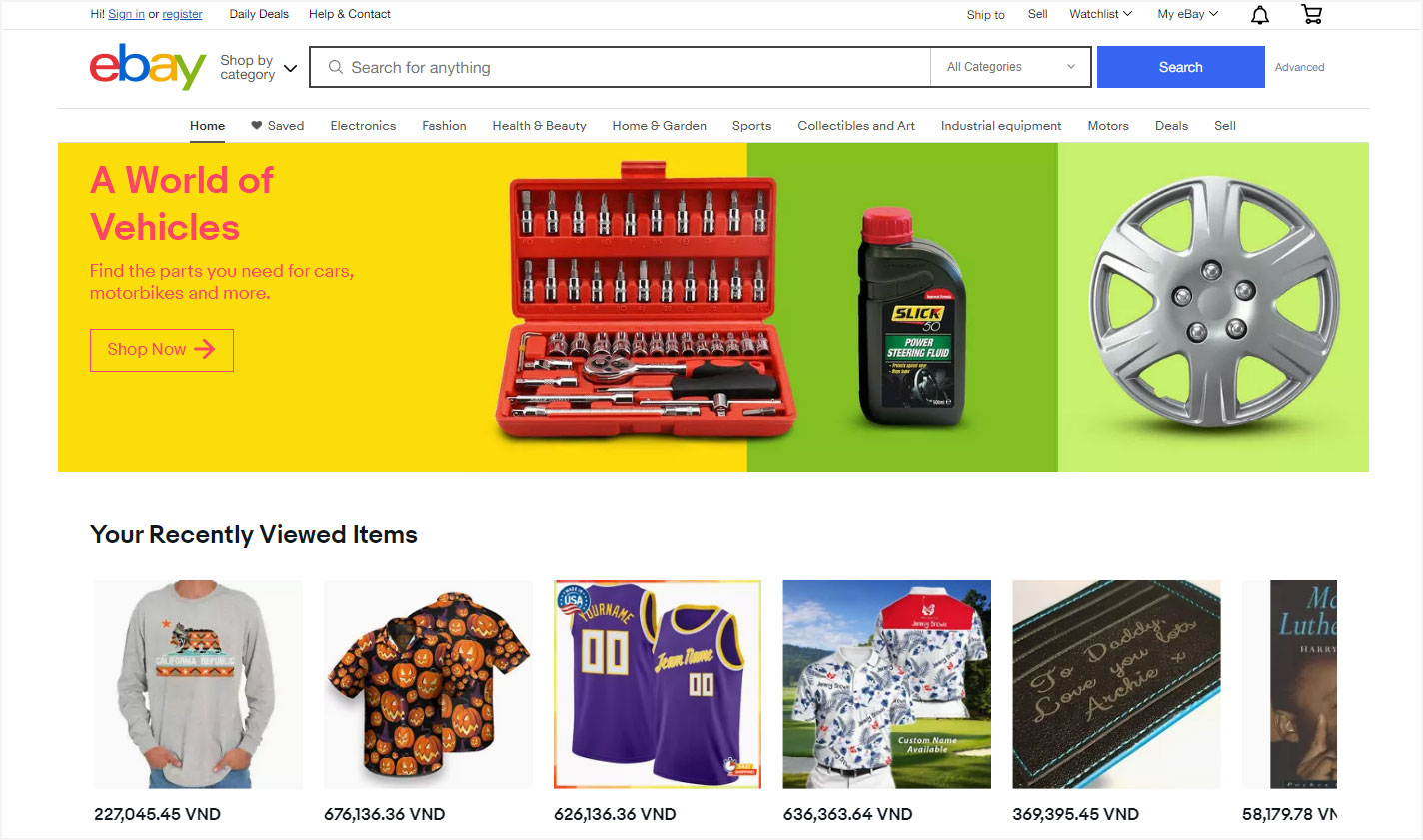This screenshot has height=840, width=1423.
Task: Open the notifications bell icon
Action: (1260, 14)
